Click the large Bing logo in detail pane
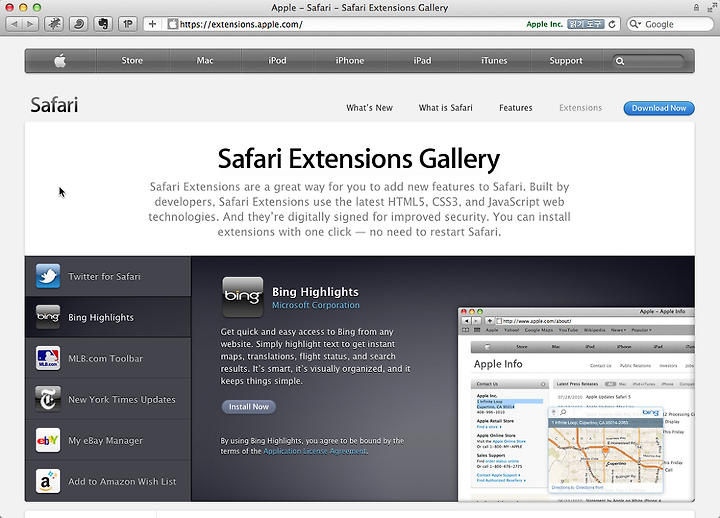This screenshot has width=720, height=518. (242, 297)
